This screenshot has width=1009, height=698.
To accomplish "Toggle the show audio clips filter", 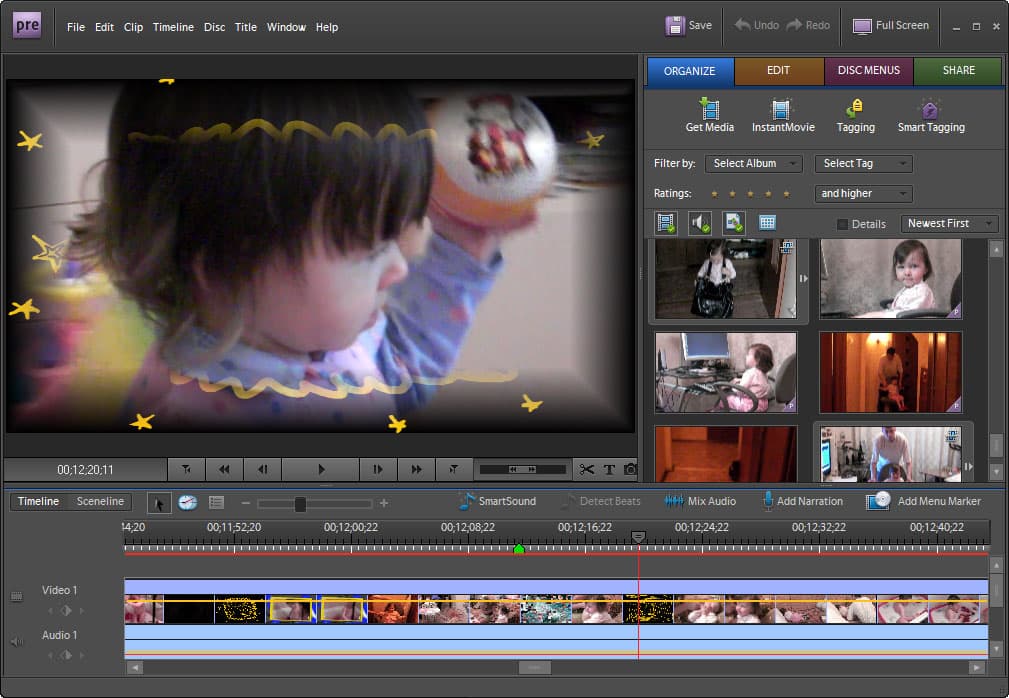I will click(699, 223).
